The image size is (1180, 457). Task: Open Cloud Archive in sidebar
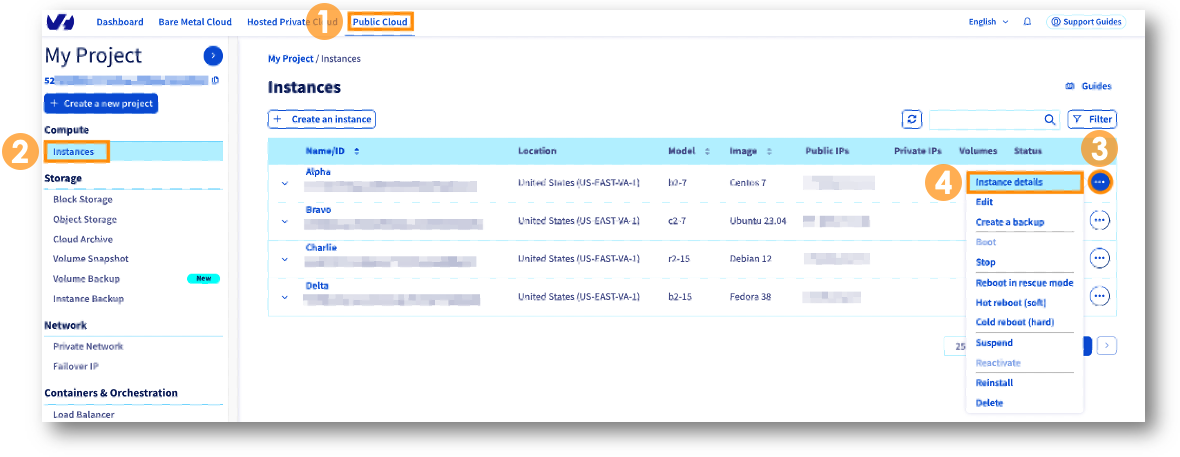point(83,239)
